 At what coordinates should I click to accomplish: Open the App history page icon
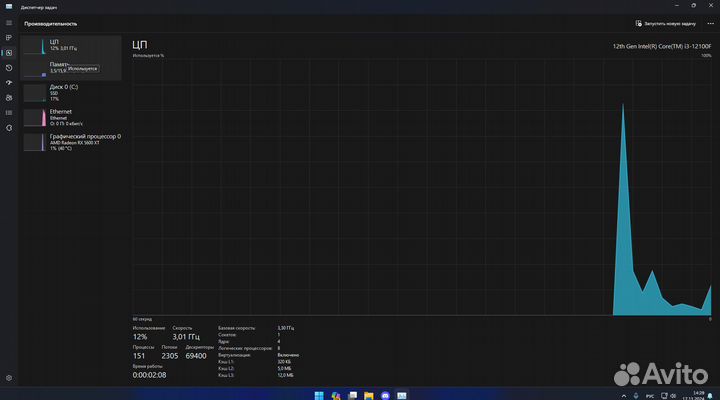(8, 67)
